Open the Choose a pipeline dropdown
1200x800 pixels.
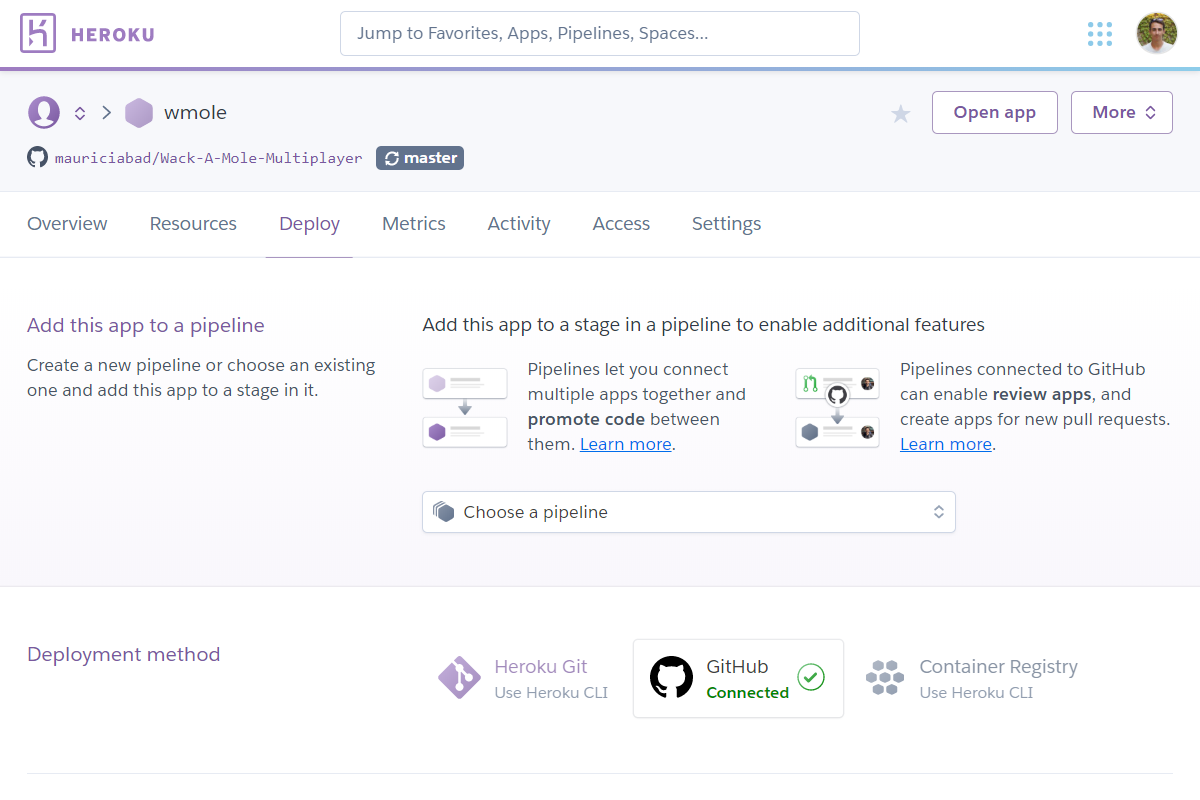coord(689,512)
